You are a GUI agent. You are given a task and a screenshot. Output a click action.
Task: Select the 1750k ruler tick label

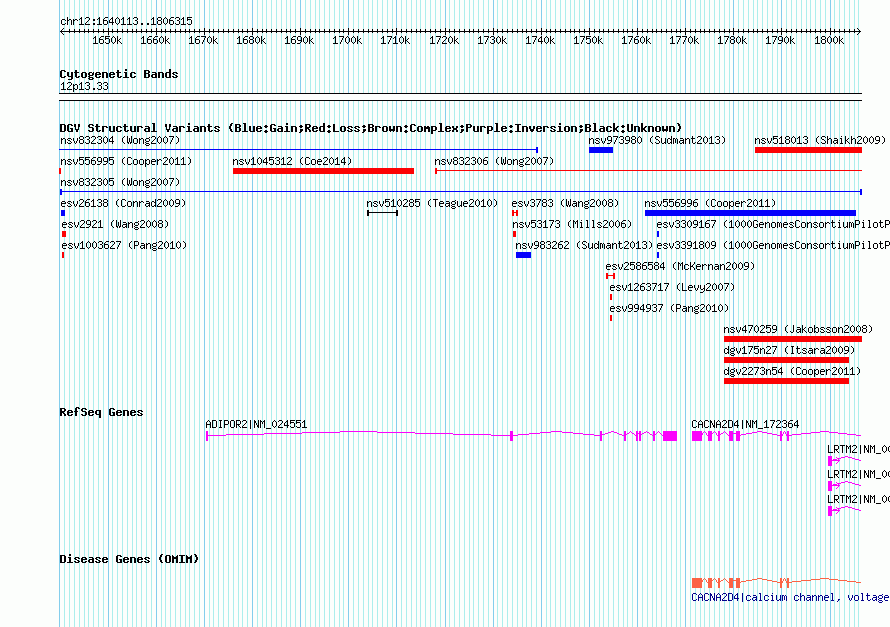click(x=587, y=40)
